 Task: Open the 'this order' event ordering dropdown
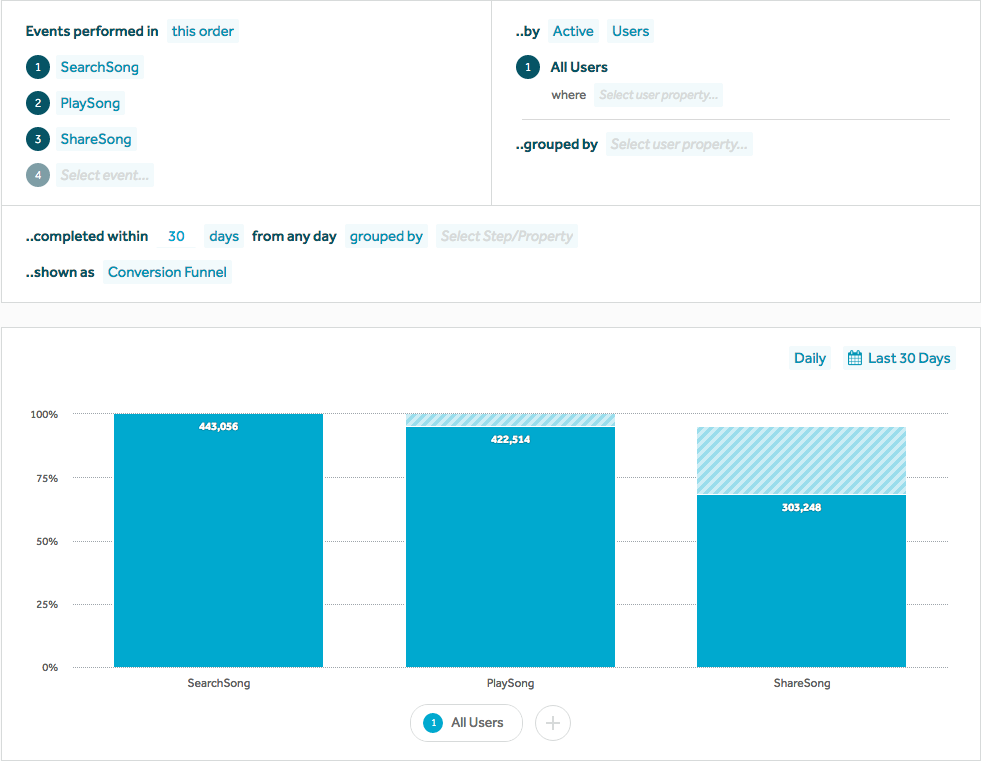(203, 31)
